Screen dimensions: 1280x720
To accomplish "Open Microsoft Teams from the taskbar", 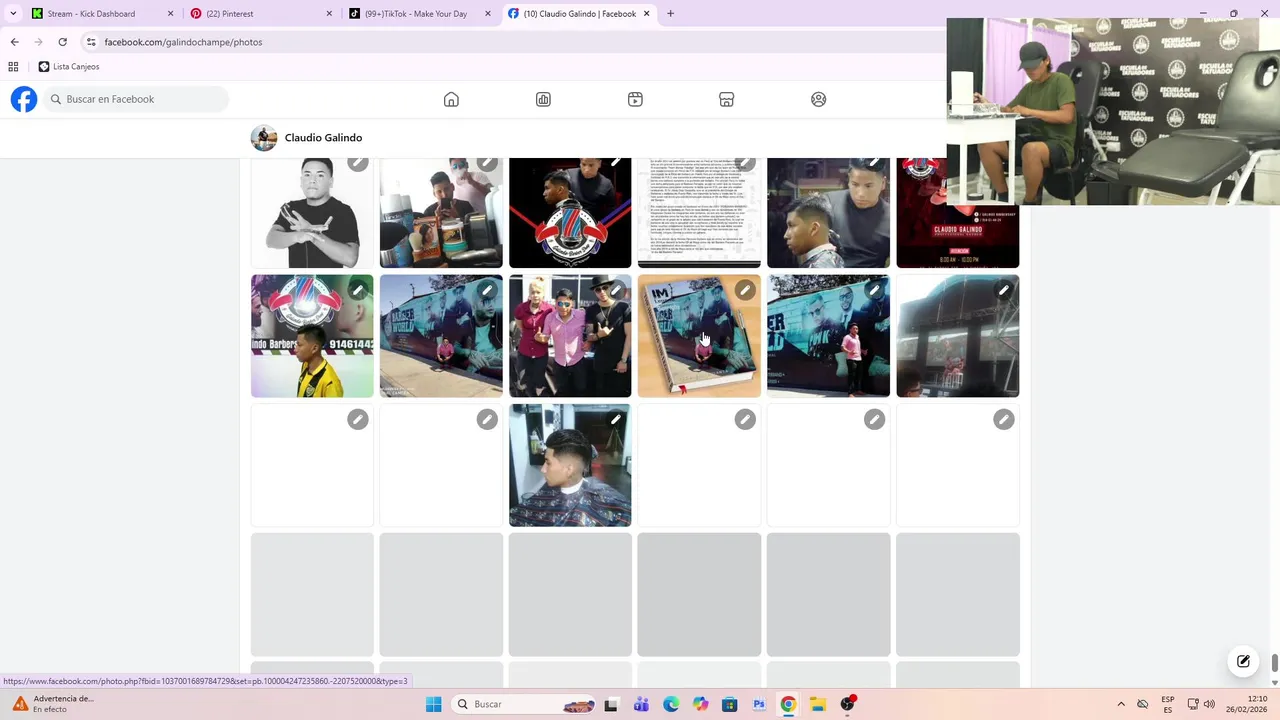I will [641, 704].
